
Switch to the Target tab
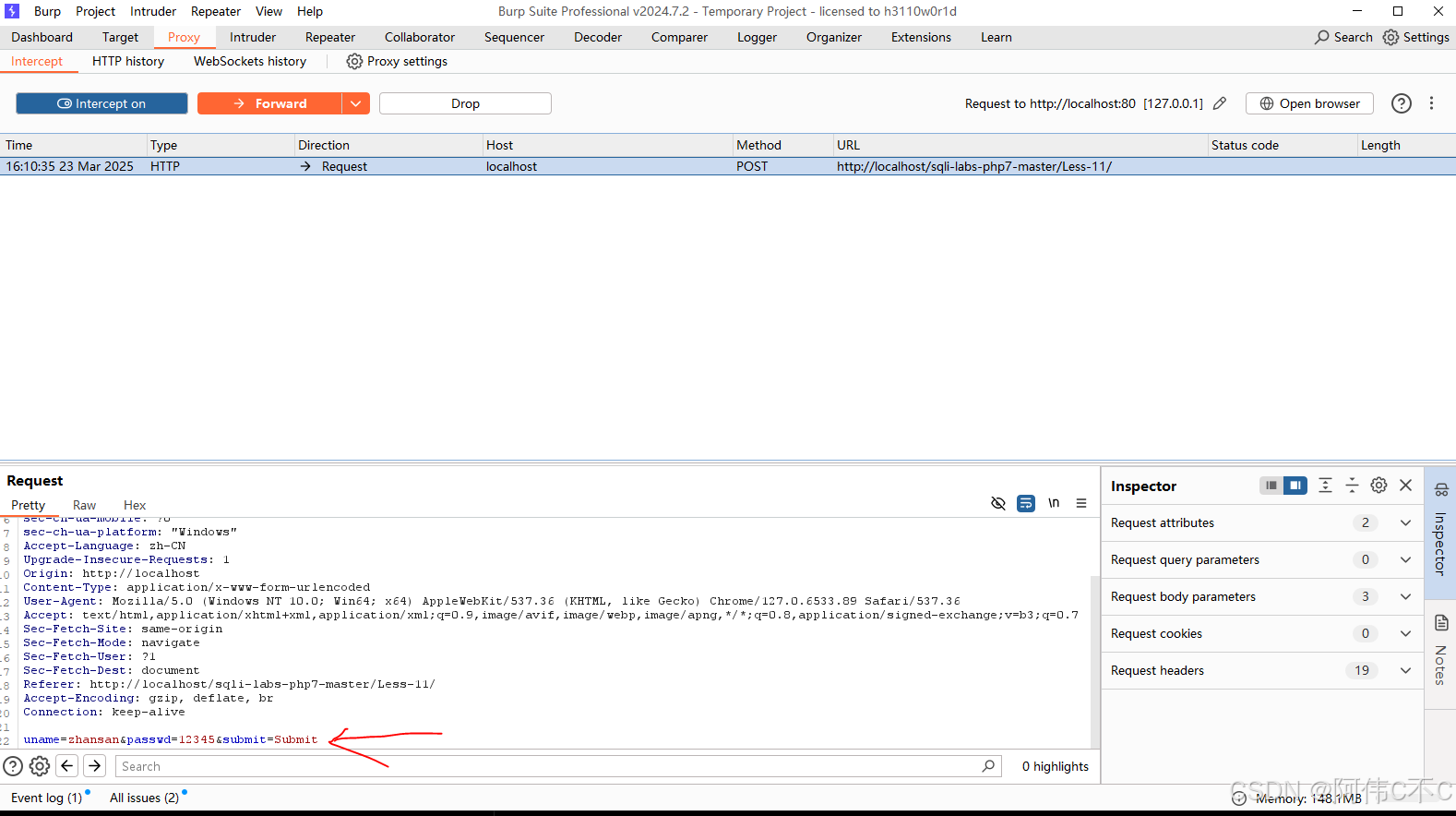120,37
